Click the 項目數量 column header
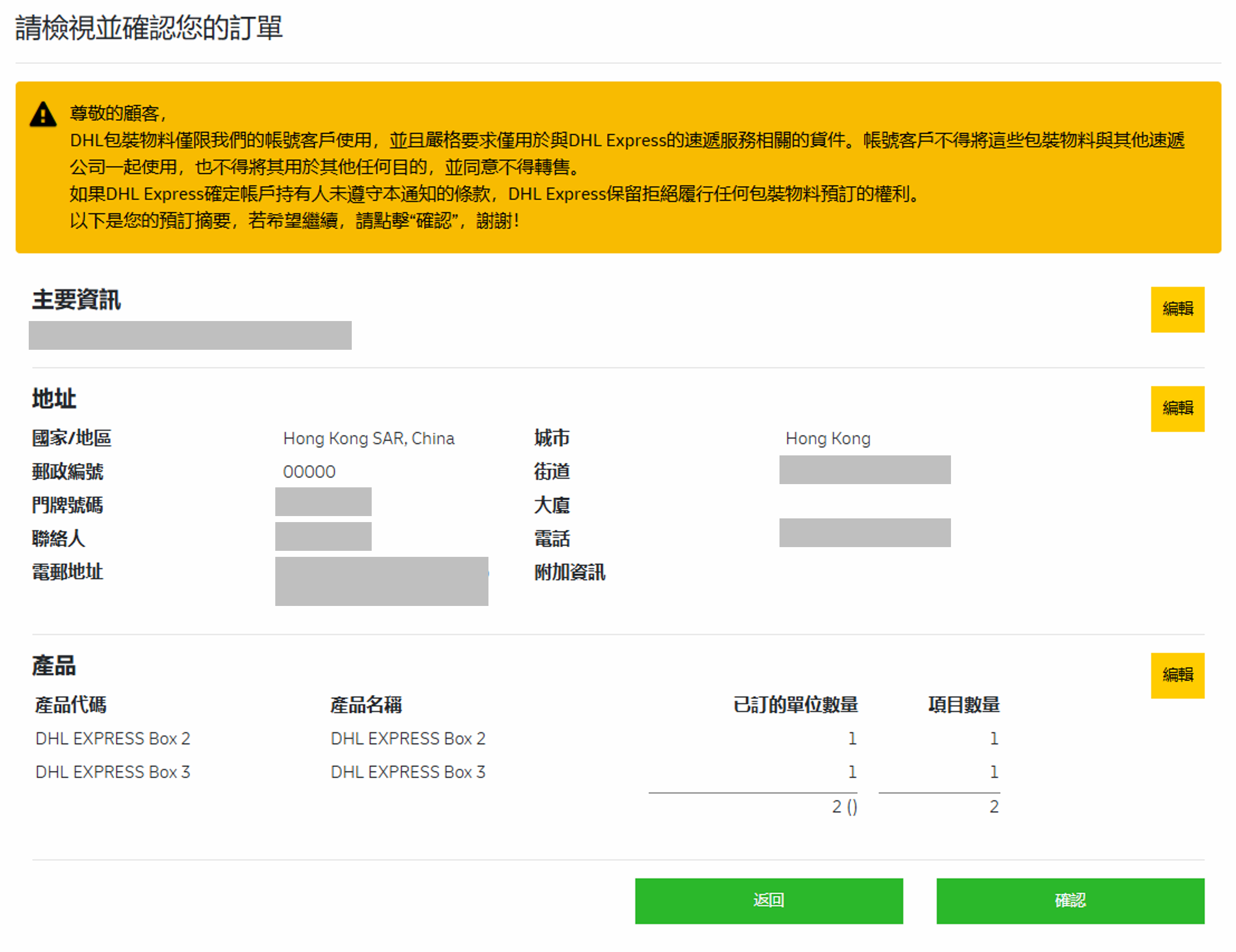 [964, 705]
